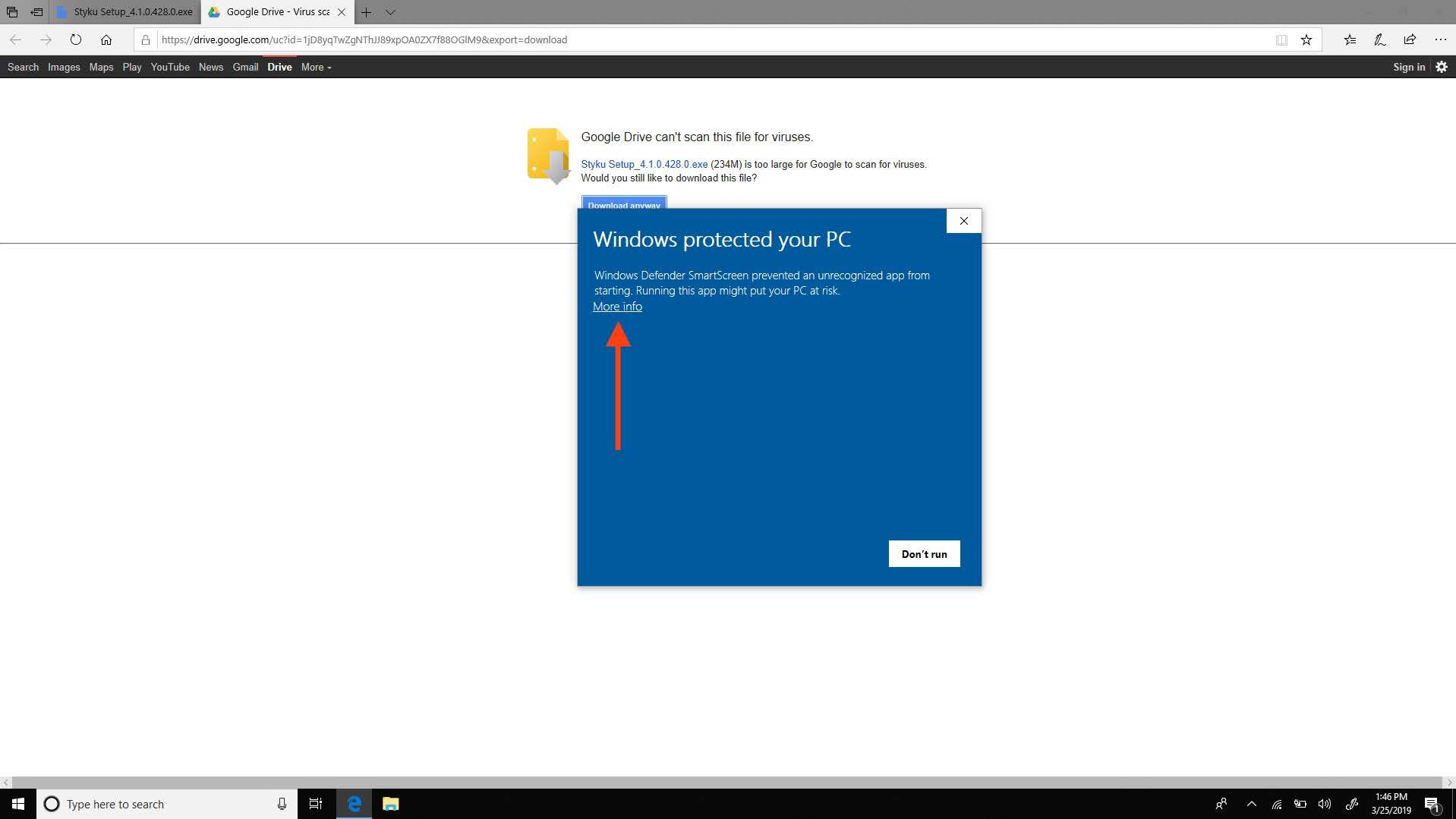Click the Share page icon
Screen dimensions: 1456x819
point(1410,39)
